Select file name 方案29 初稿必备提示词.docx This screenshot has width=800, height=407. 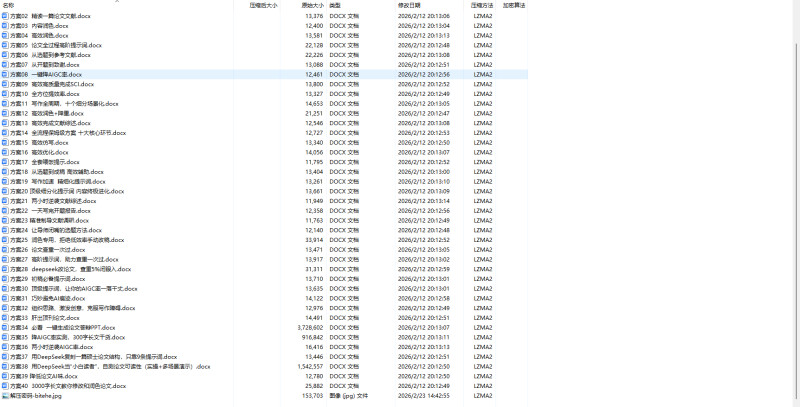(x=48, y=279)
